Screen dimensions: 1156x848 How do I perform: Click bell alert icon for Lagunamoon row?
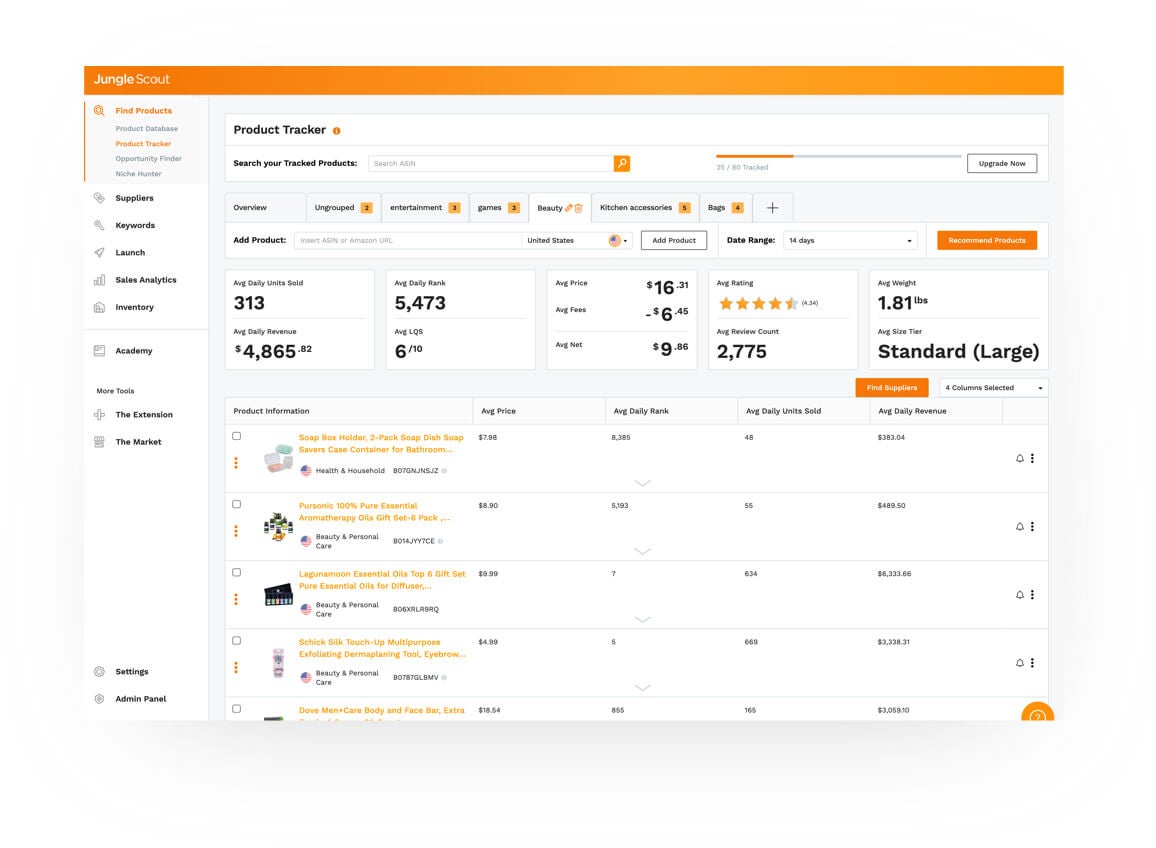tap(1020, 594)
